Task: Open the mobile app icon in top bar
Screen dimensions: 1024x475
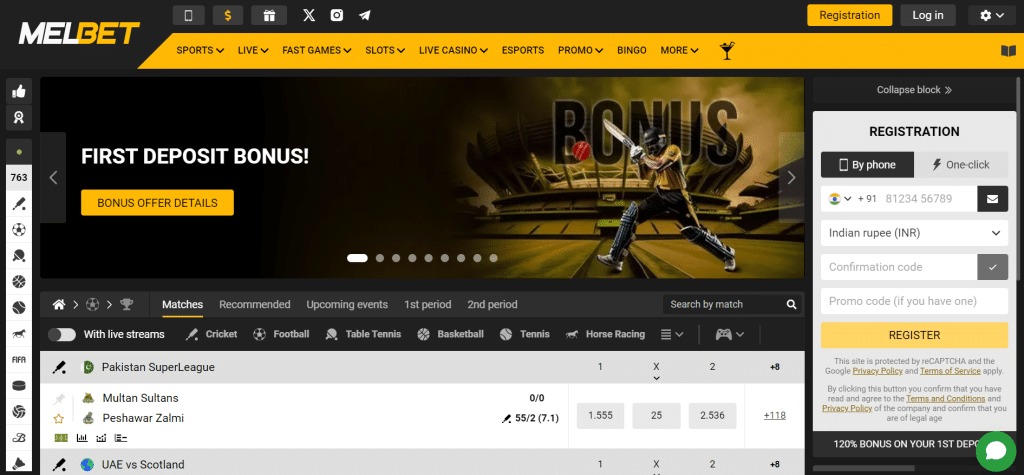Action: (x=188, y=15)
